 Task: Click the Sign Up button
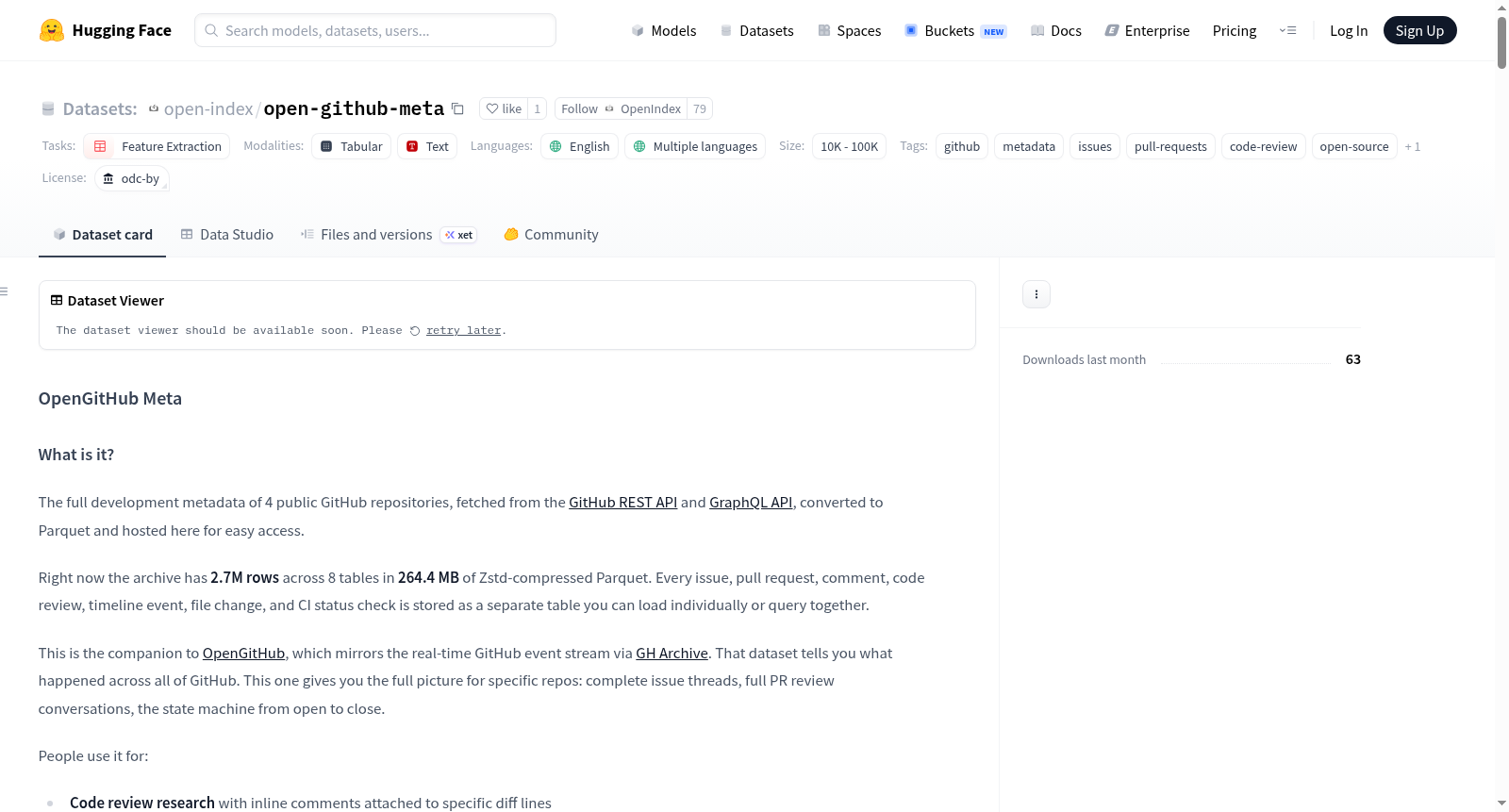pyautogui.click(x=1419, y=30)
